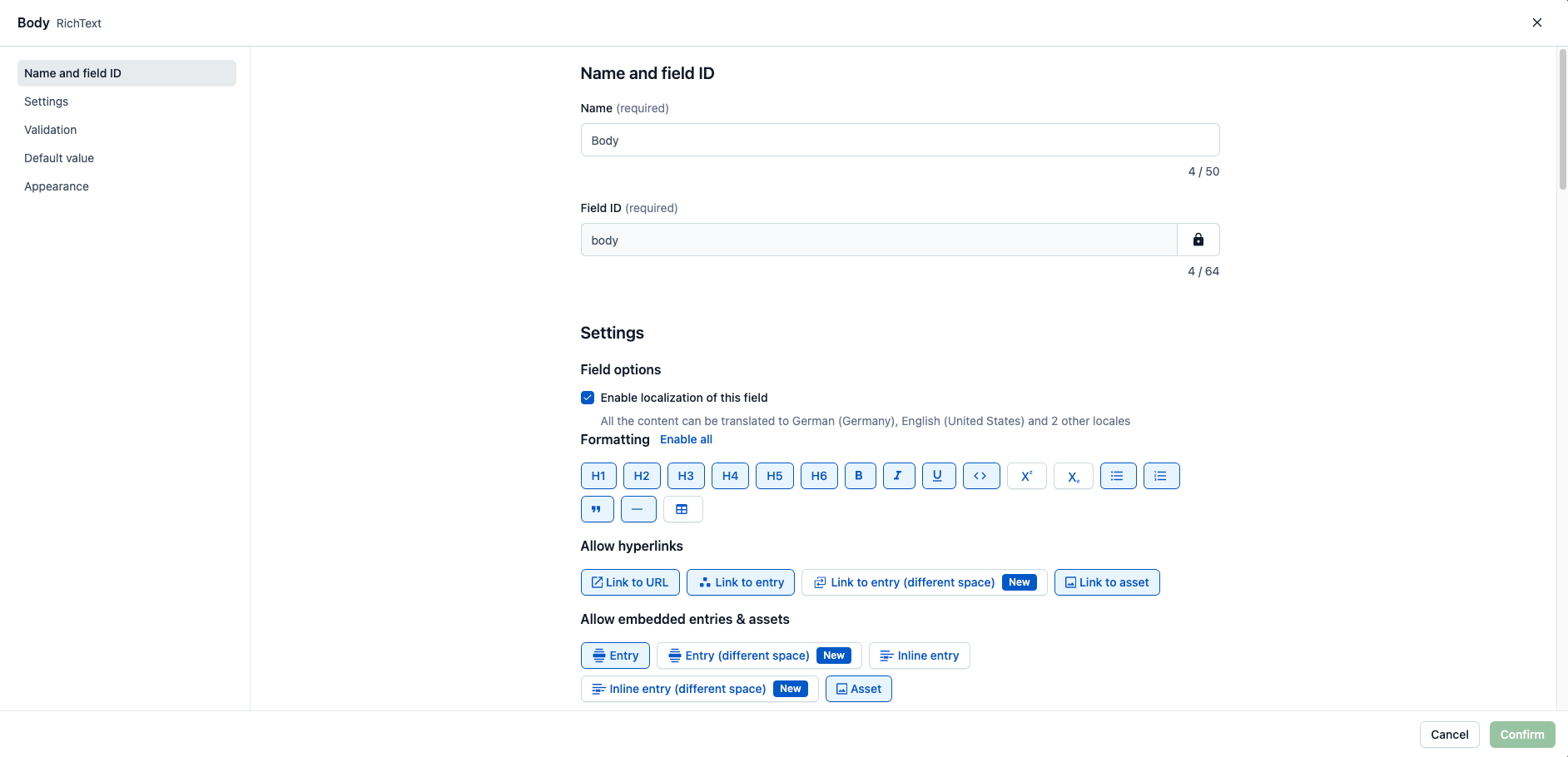Toggle horizontal rule option
Image resolution: width=1568 pixels, height=757 pixels.
click(x=638, y=509)
